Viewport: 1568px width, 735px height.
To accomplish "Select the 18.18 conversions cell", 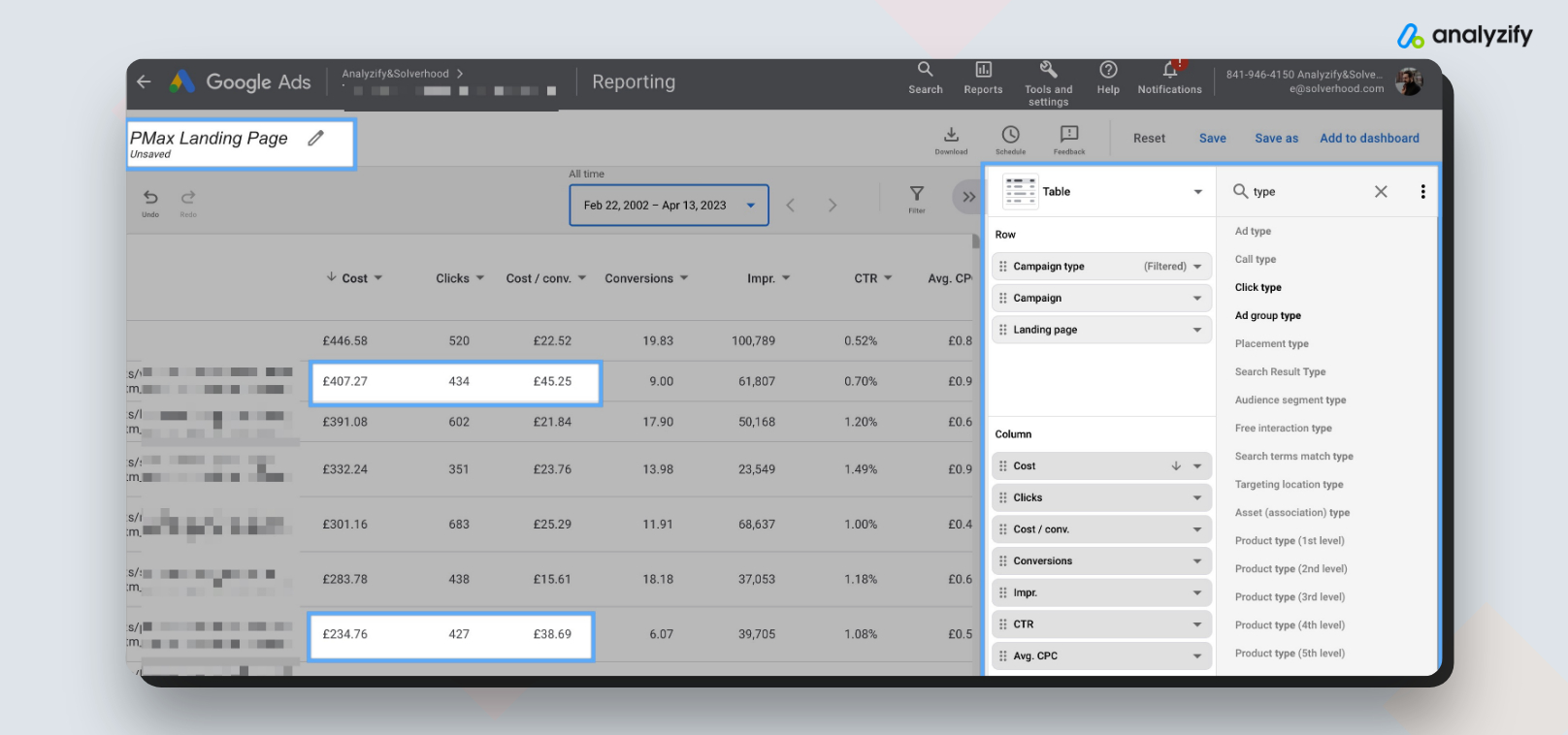I will (658, 580).
